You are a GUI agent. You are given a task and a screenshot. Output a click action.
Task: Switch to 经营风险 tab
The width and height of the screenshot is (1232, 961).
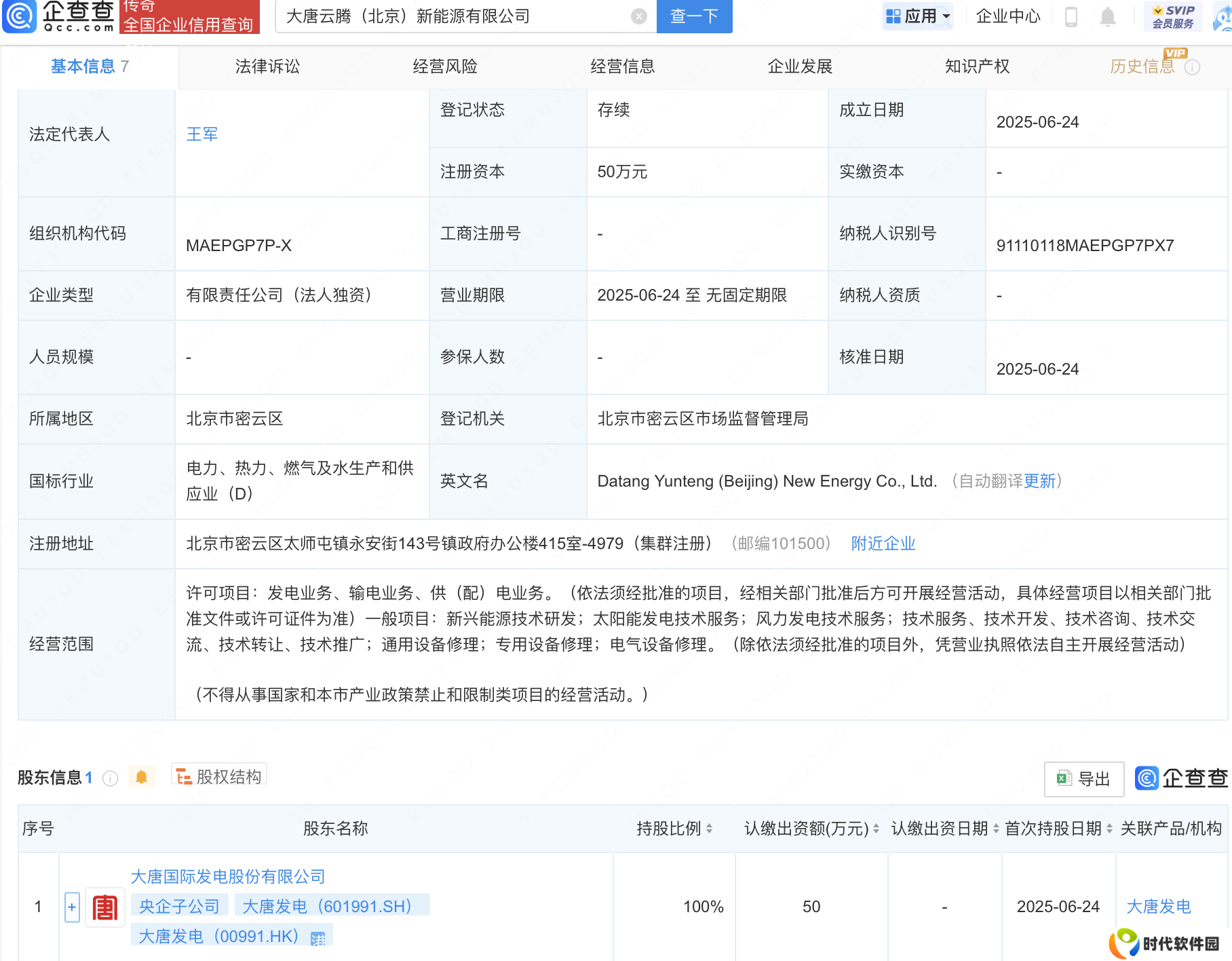[445, 67]
